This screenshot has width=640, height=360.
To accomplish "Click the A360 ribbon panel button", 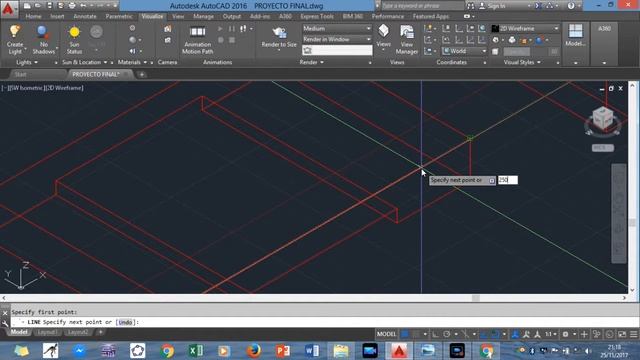I will [604, 29].
